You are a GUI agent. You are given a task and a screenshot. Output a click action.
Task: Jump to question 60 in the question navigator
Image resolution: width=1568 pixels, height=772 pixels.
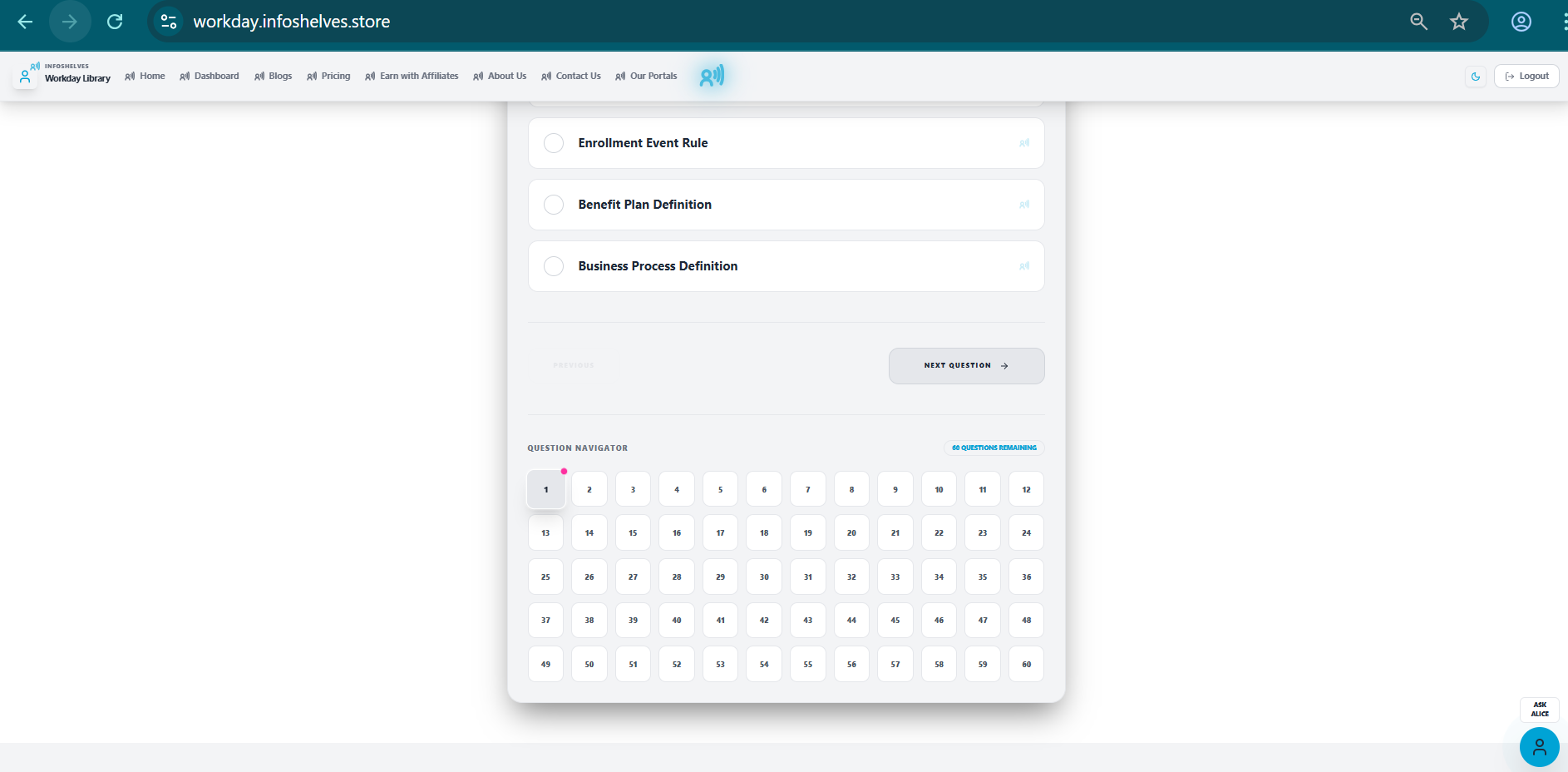pos(1025,664)
